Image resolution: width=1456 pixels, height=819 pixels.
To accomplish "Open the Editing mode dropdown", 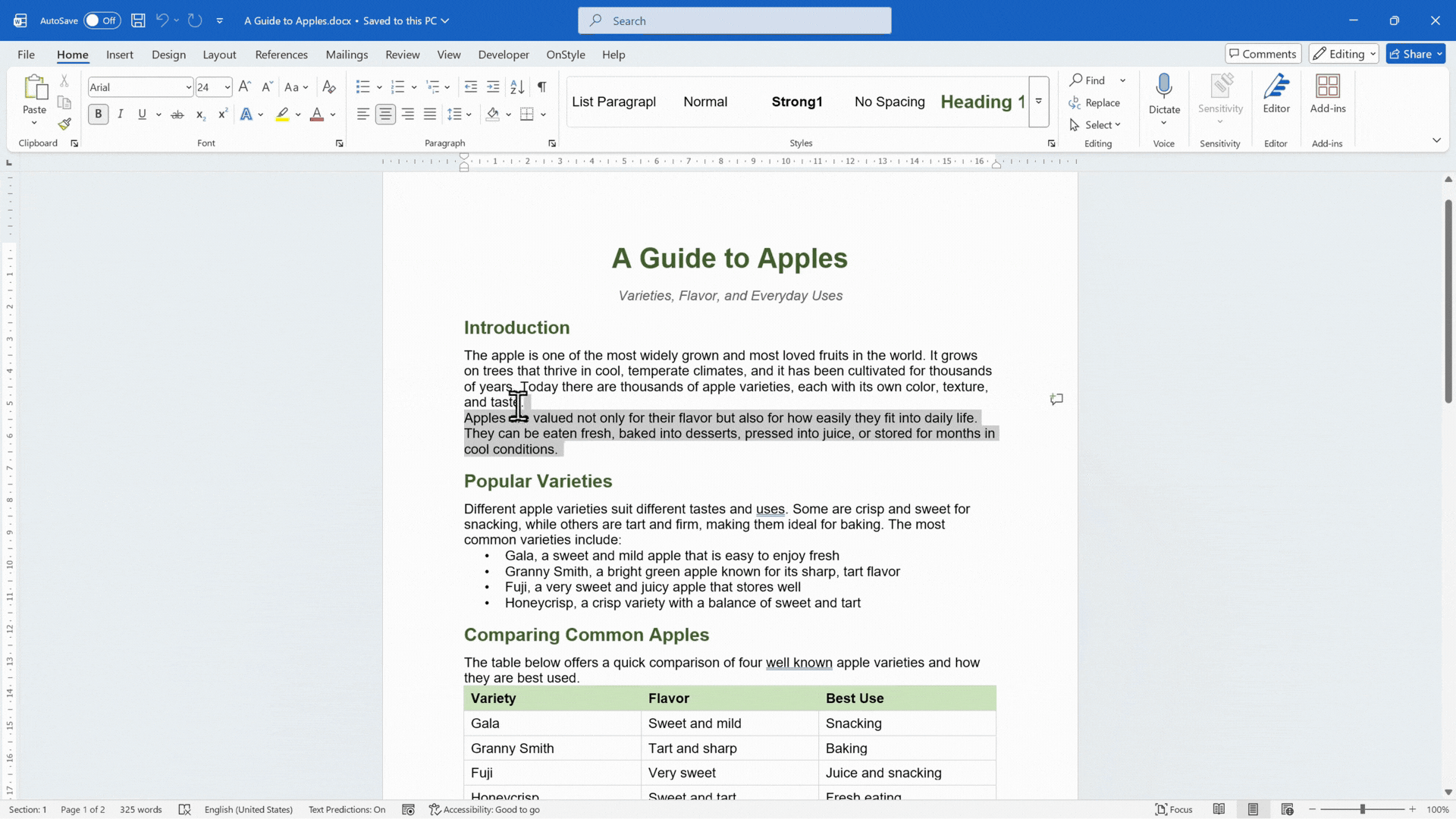I will pos(1343,54).
